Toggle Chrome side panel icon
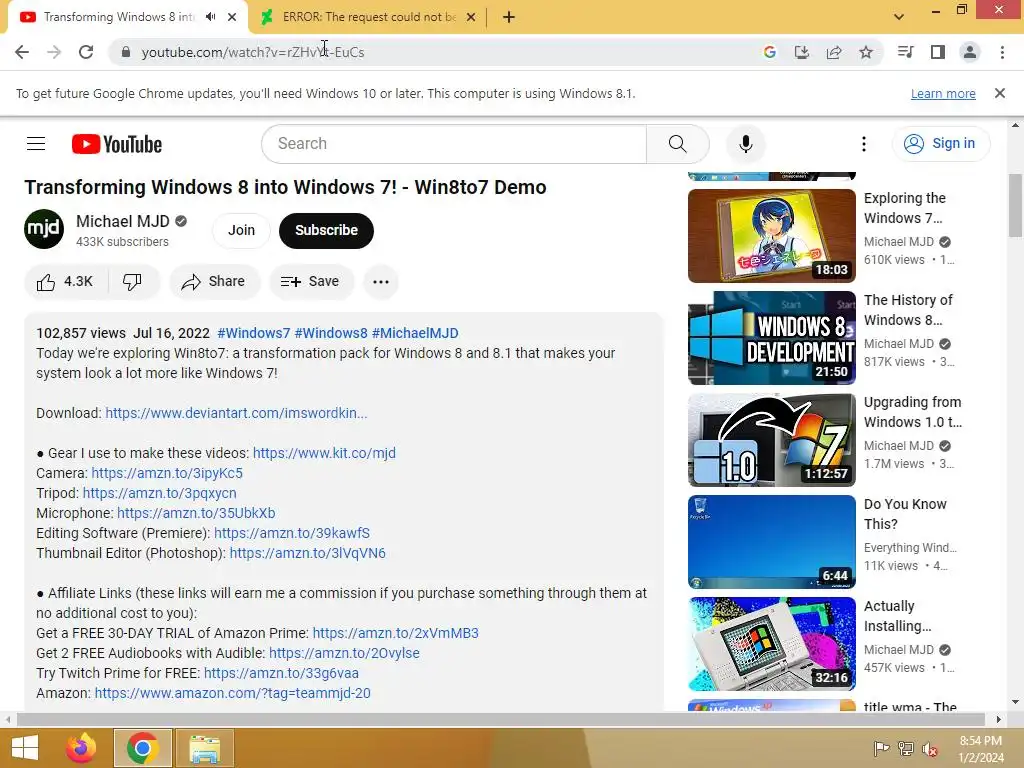This screenshot has width=1024, height=768. pos(938,52)
